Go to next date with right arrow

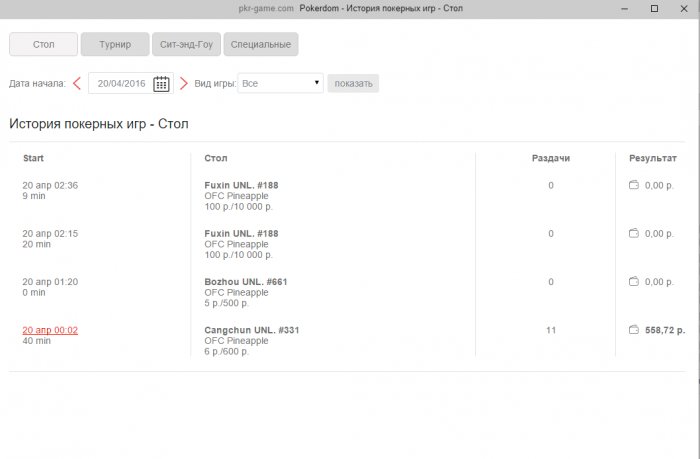[183, 83]
